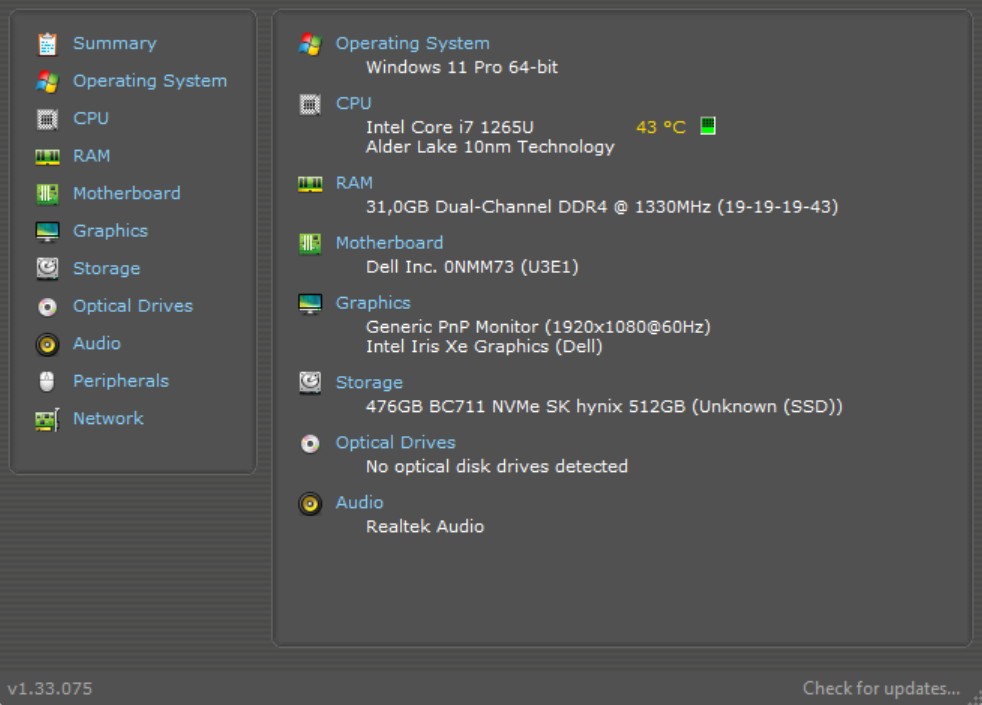Go to Optical Drives in sidebar
This screenshot has width=982, height=705.
pos(132,306)
